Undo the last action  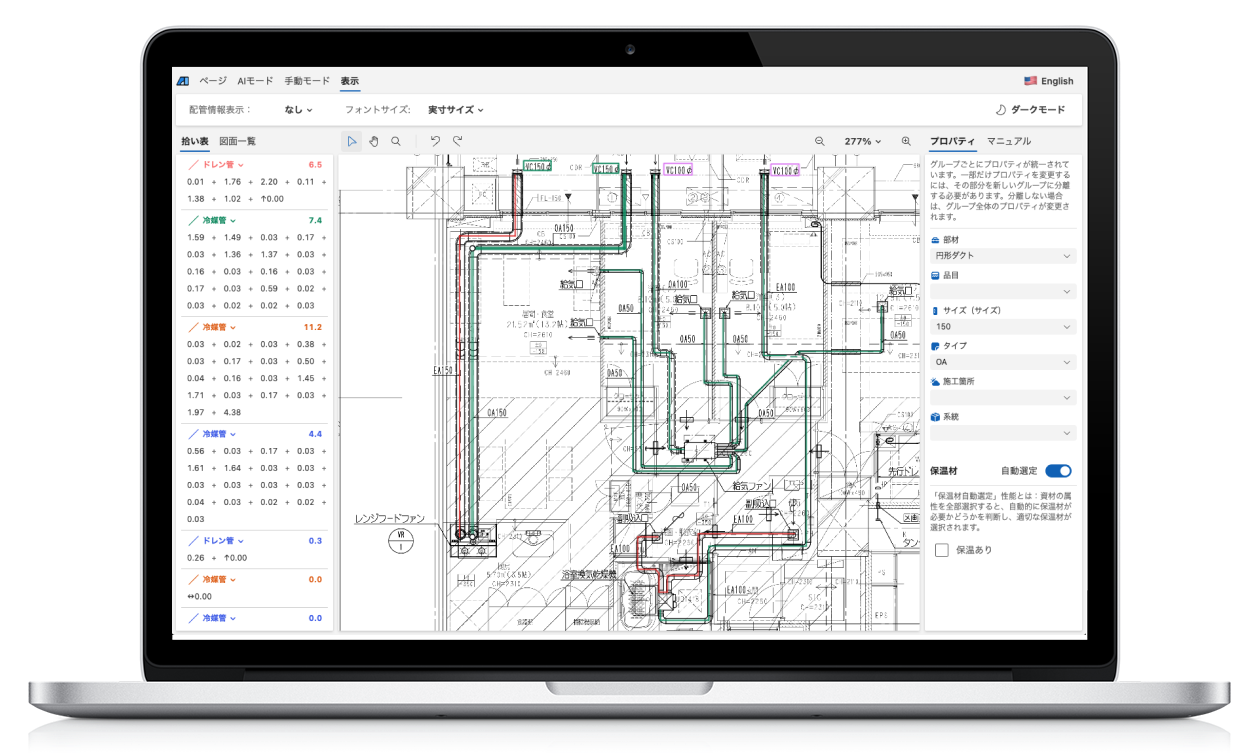click(x=435, y=142)
